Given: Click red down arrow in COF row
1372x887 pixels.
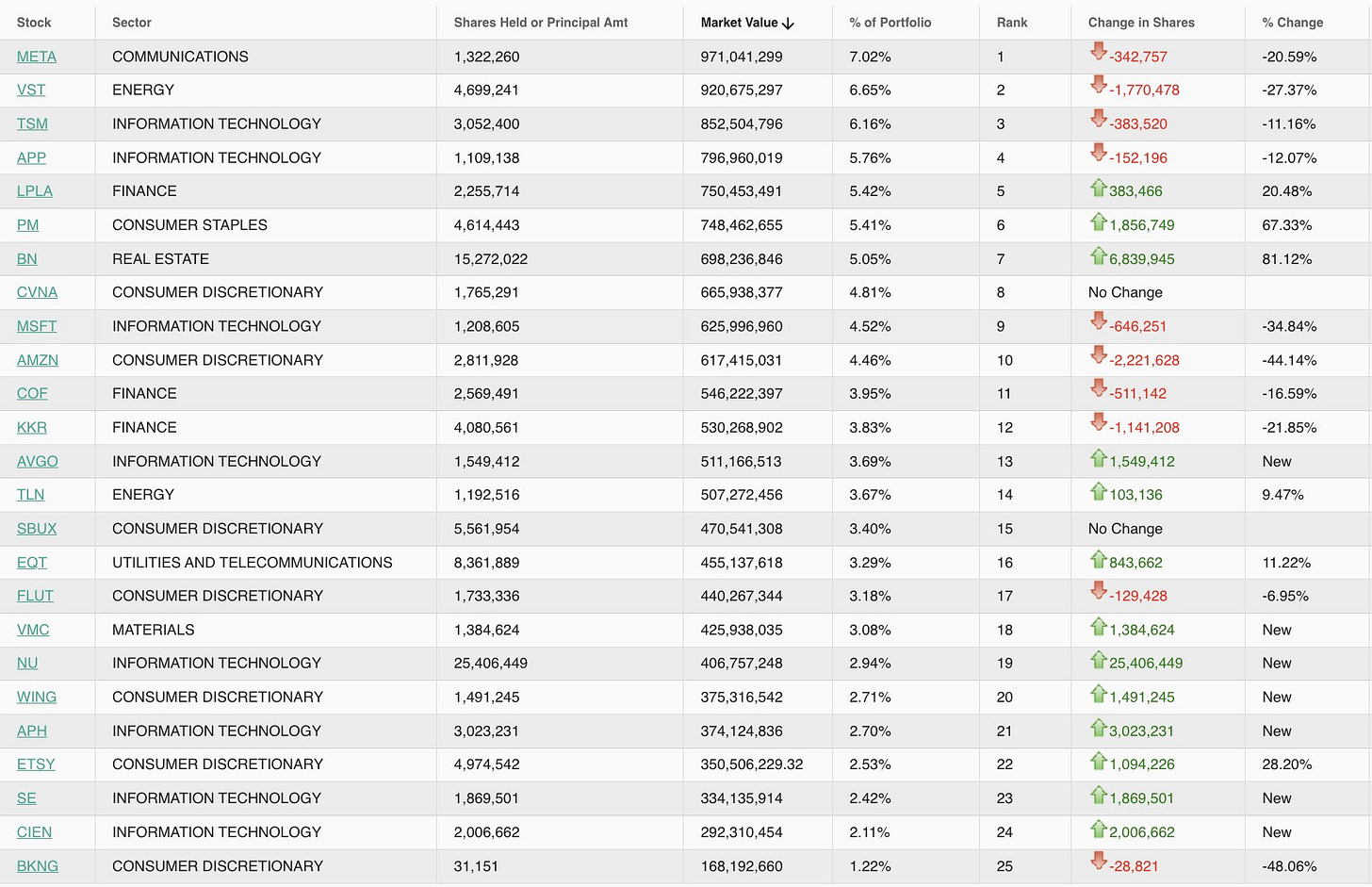Looking at the screenshot, I should pos(1098,389).
